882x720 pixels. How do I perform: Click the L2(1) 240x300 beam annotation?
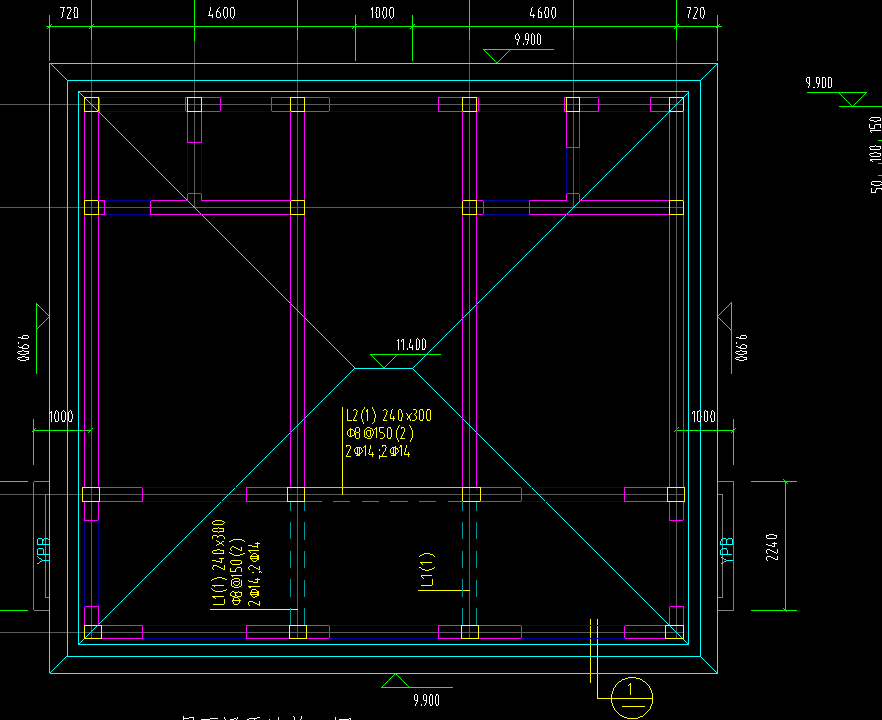[x=389, y=416]
